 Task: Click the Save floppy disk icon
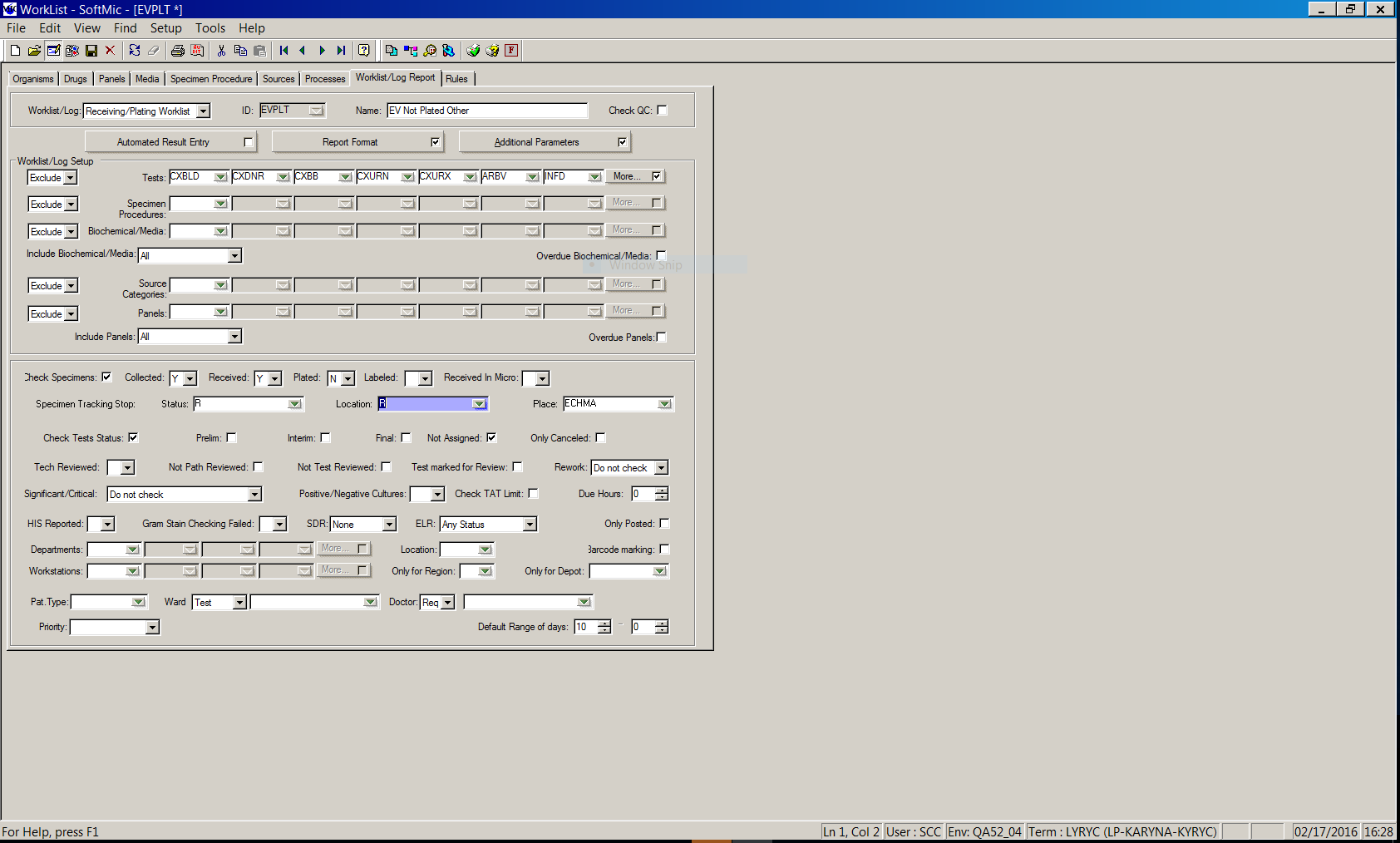pyautogui.click(x=91, y=51)
